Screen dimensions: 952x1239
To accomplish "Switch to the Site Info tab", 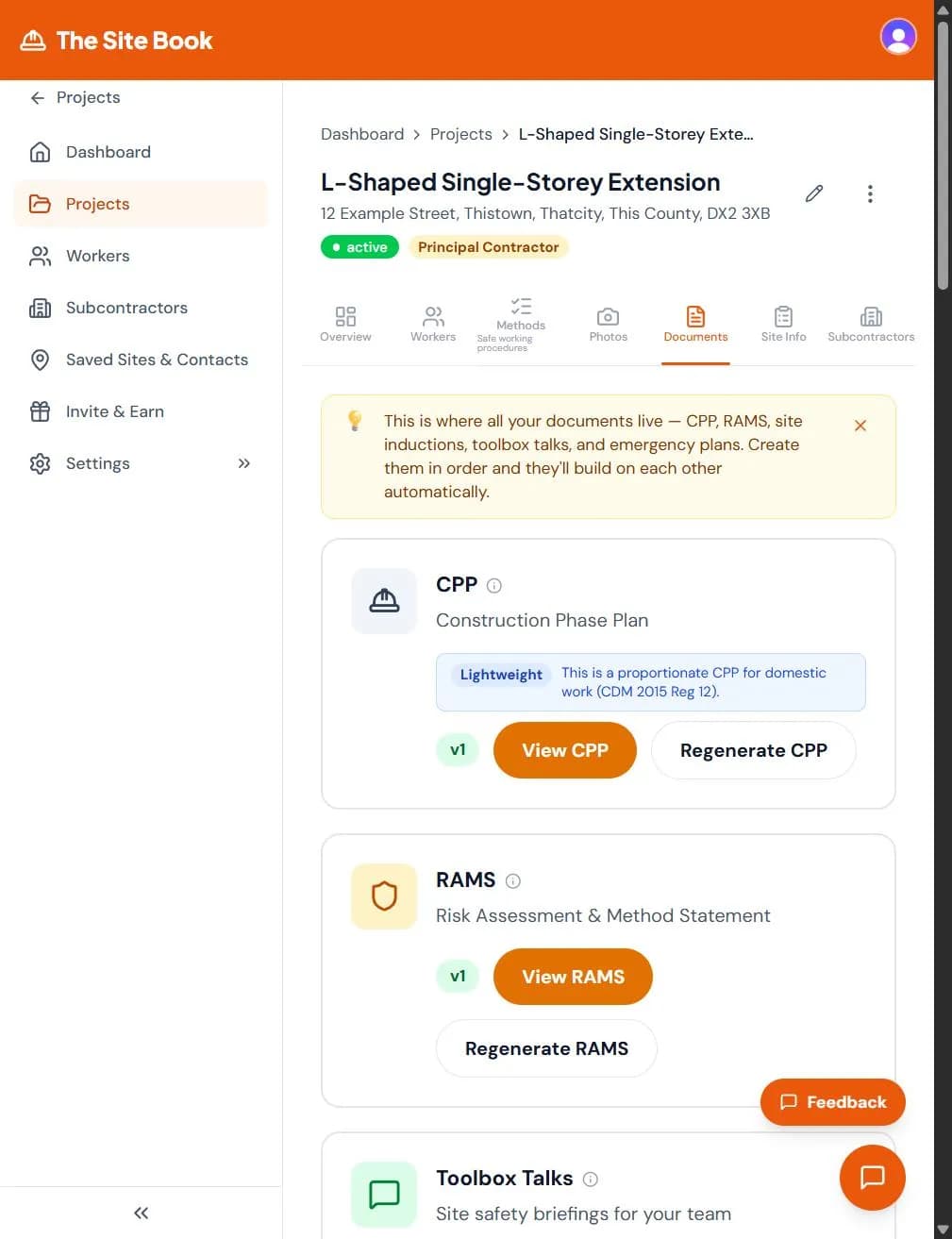I will [782, 324].
